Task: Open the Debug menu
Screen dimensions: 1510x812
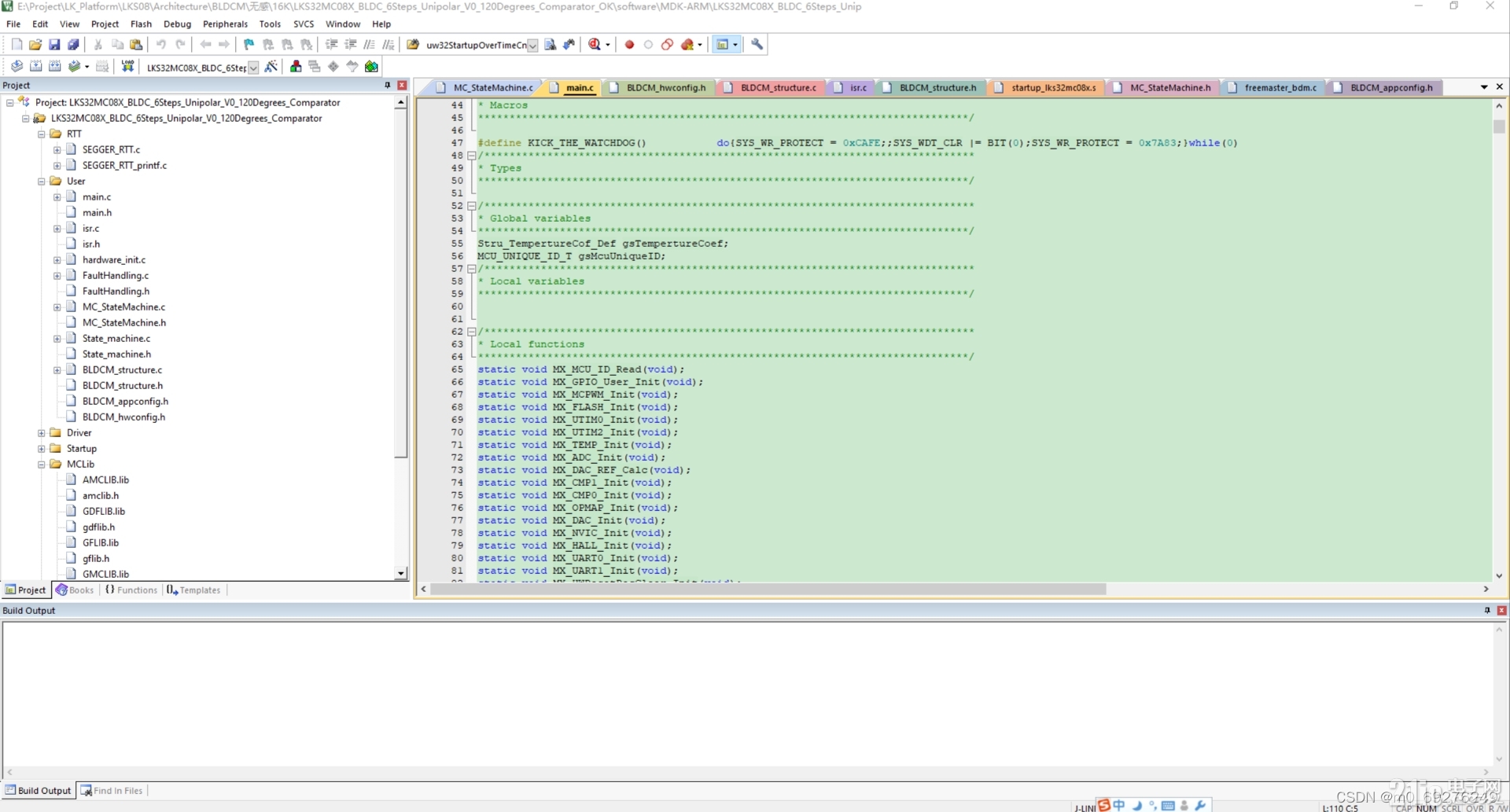Action: point(177,24)
